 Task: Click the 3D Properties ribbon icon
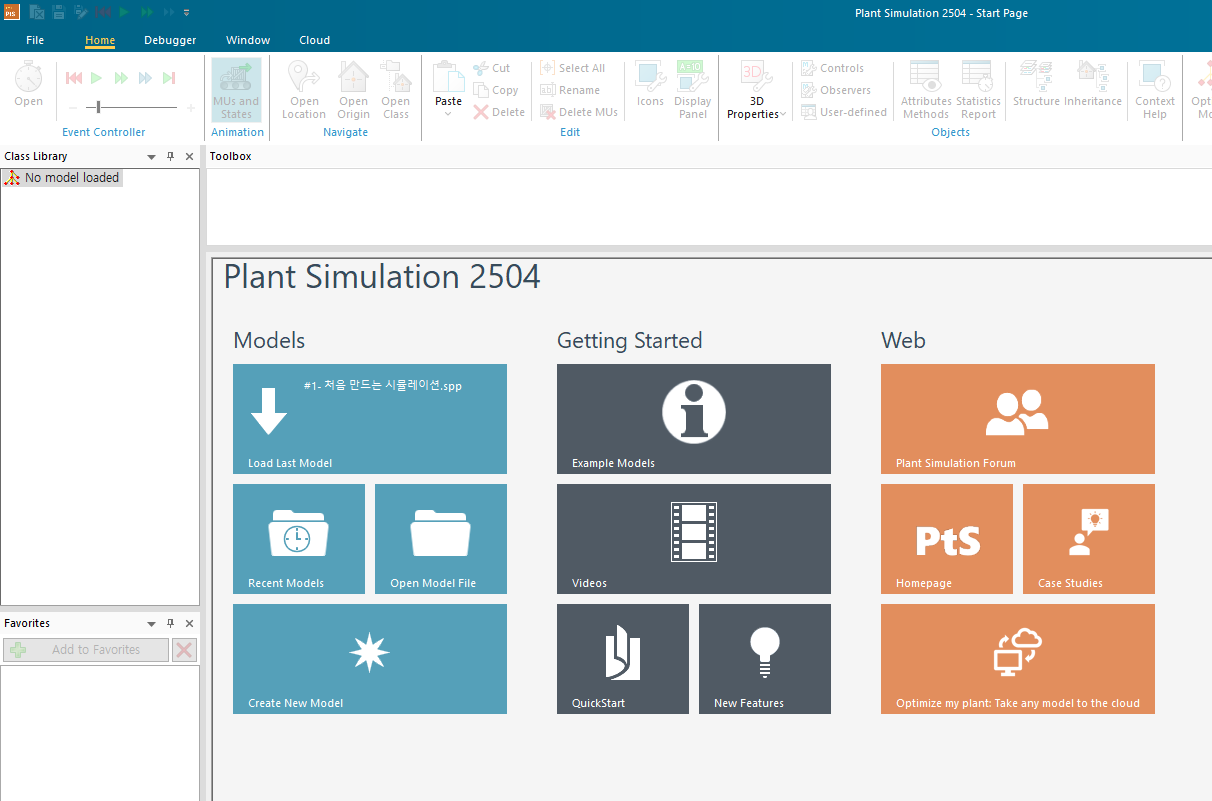(x=756, y=76)
